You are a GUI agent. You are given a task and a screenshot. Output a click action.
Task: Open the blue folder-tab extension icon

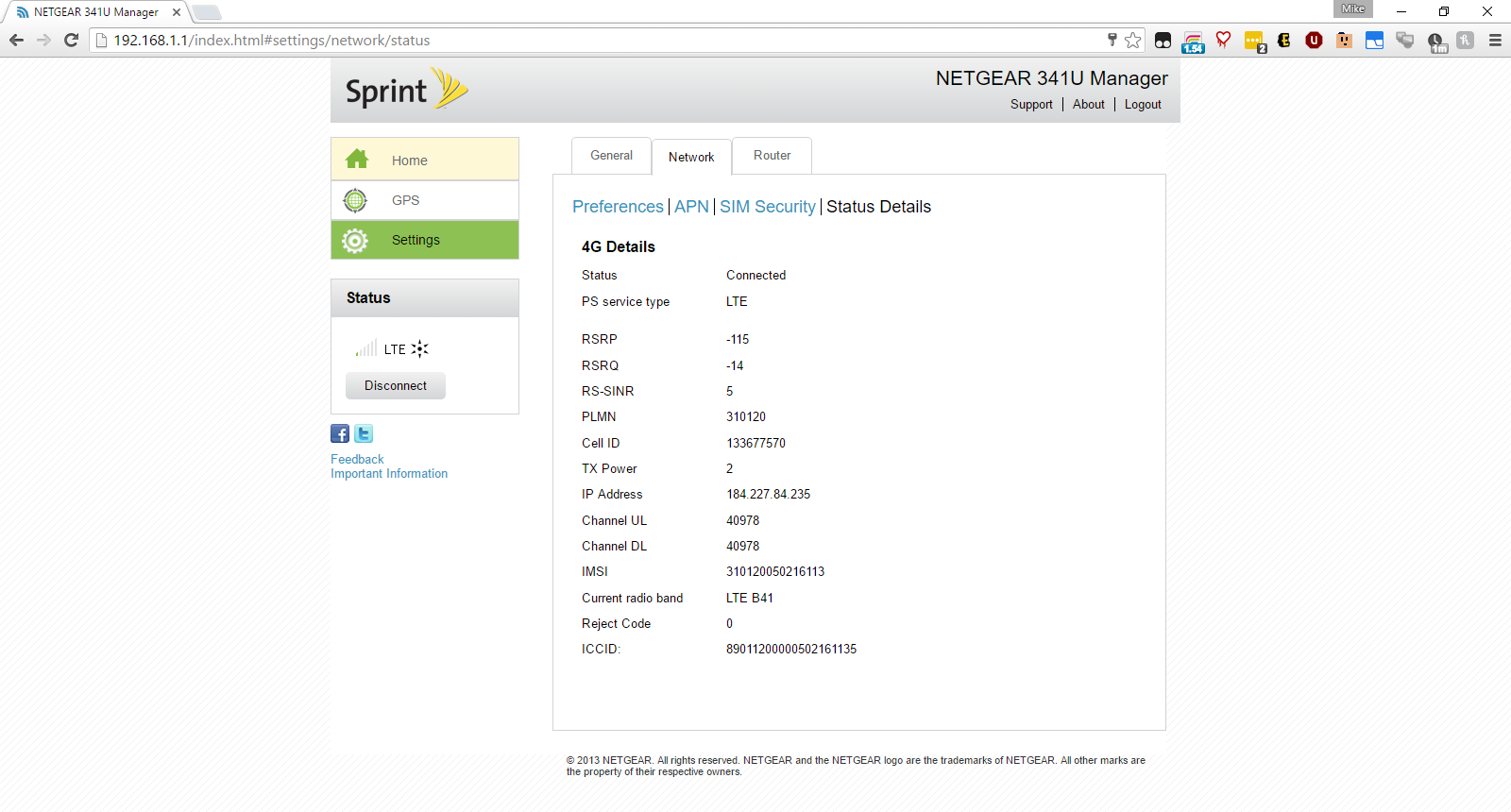1374,40
